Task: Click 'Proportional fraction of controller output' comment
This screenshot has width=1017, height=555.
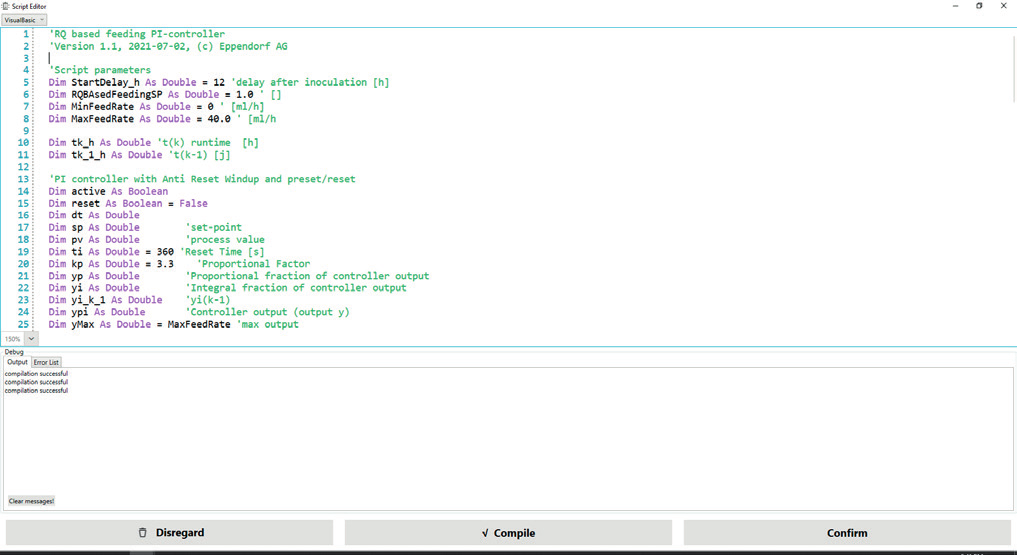Action: coord(307,276)
